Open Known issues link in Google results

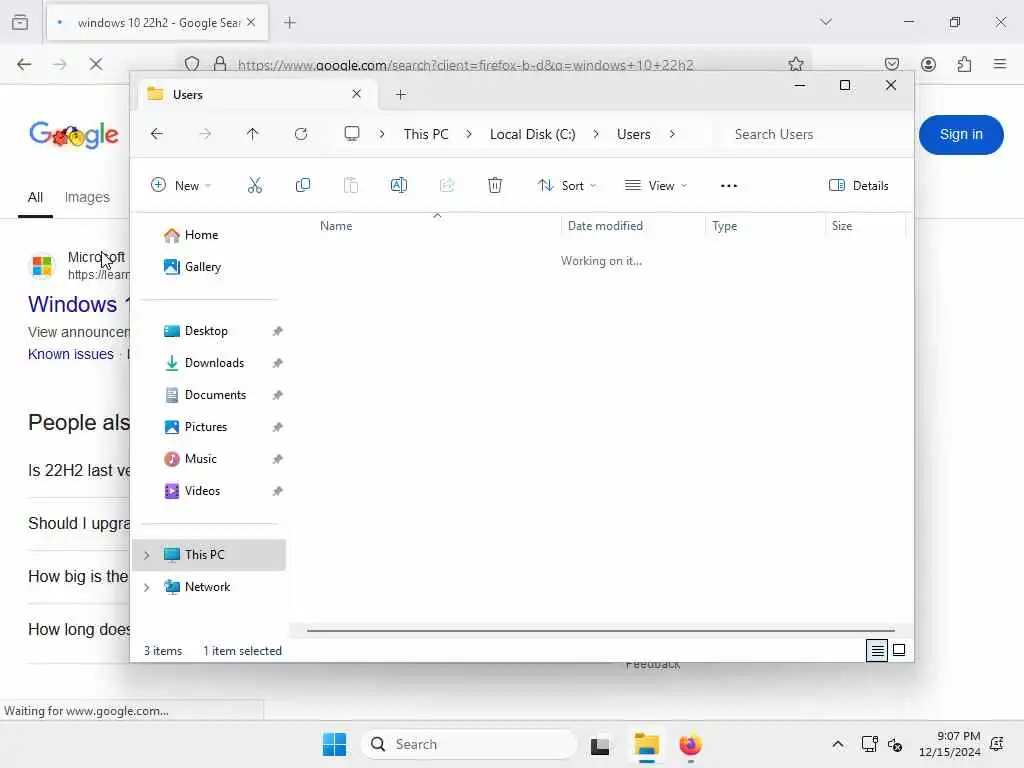tap(71, 354)
